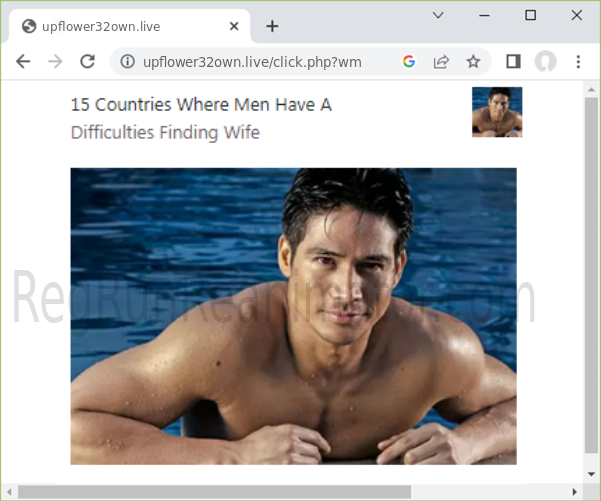Reload the current page
This screenshot has width=601, height=501.
(87, 62)
